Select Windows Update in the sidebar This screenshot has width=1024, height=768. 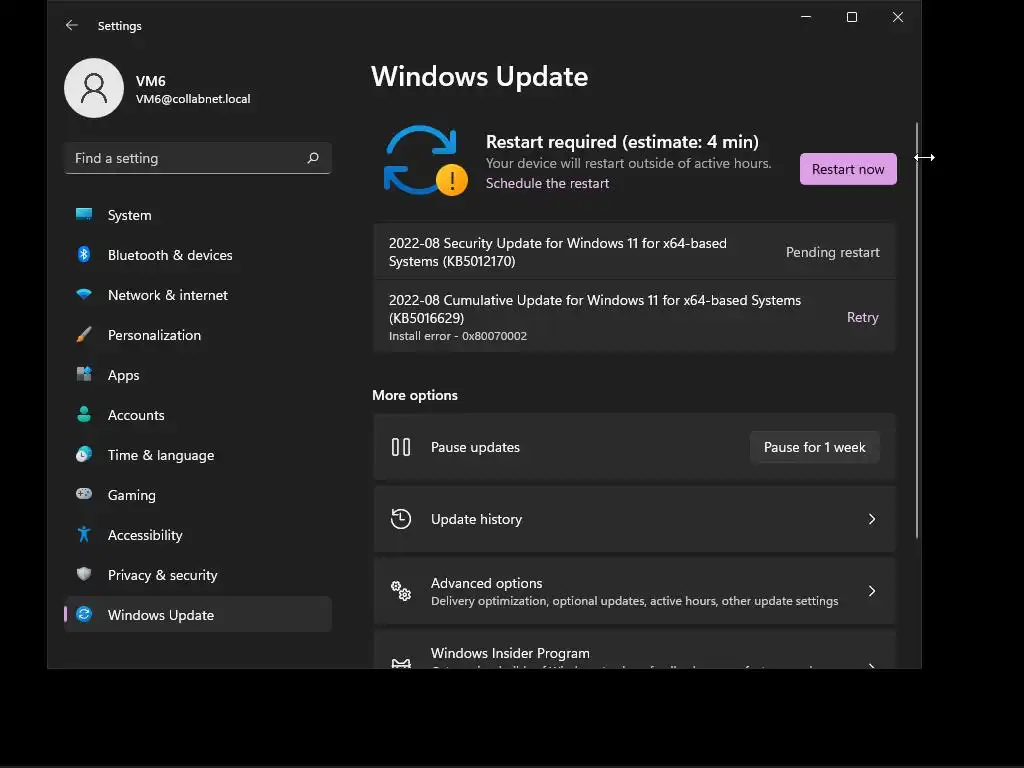pyautogui.click(x=198, y=615)
